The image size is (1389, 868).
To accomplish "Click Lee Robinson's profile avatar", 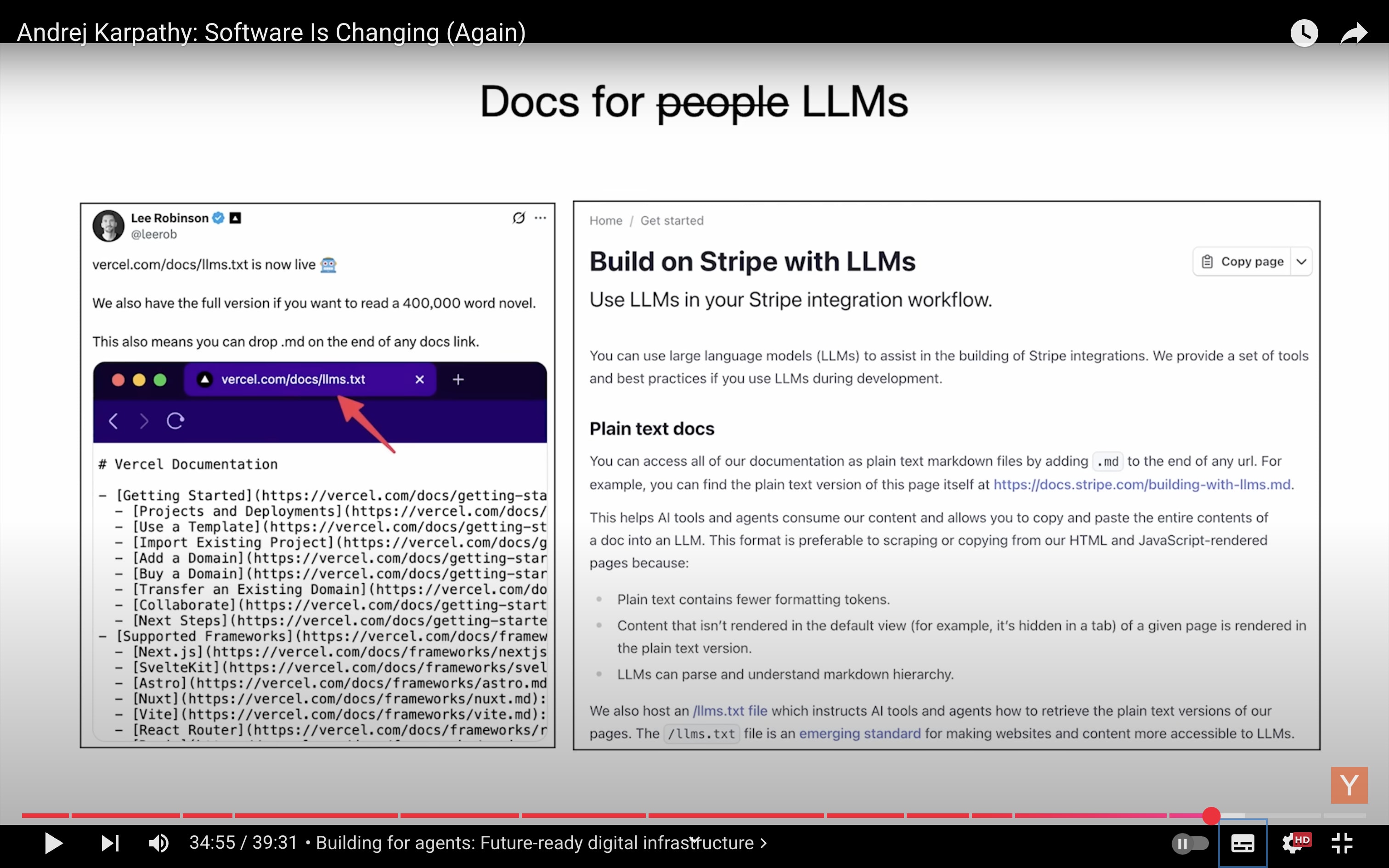I will point(108,225).
